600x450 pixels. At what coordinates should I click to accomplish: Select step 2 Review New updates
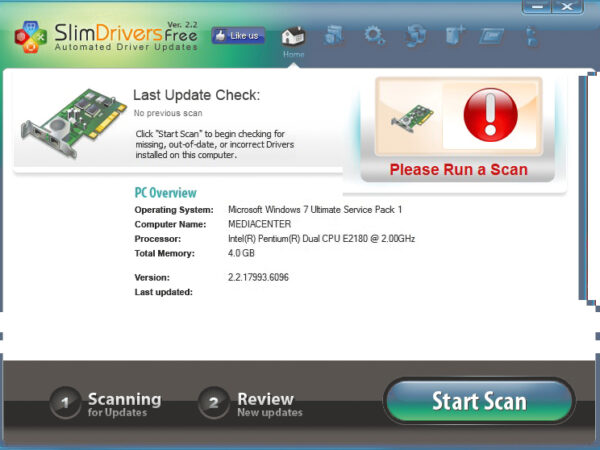pyautogui.click(x=250, y=404)
